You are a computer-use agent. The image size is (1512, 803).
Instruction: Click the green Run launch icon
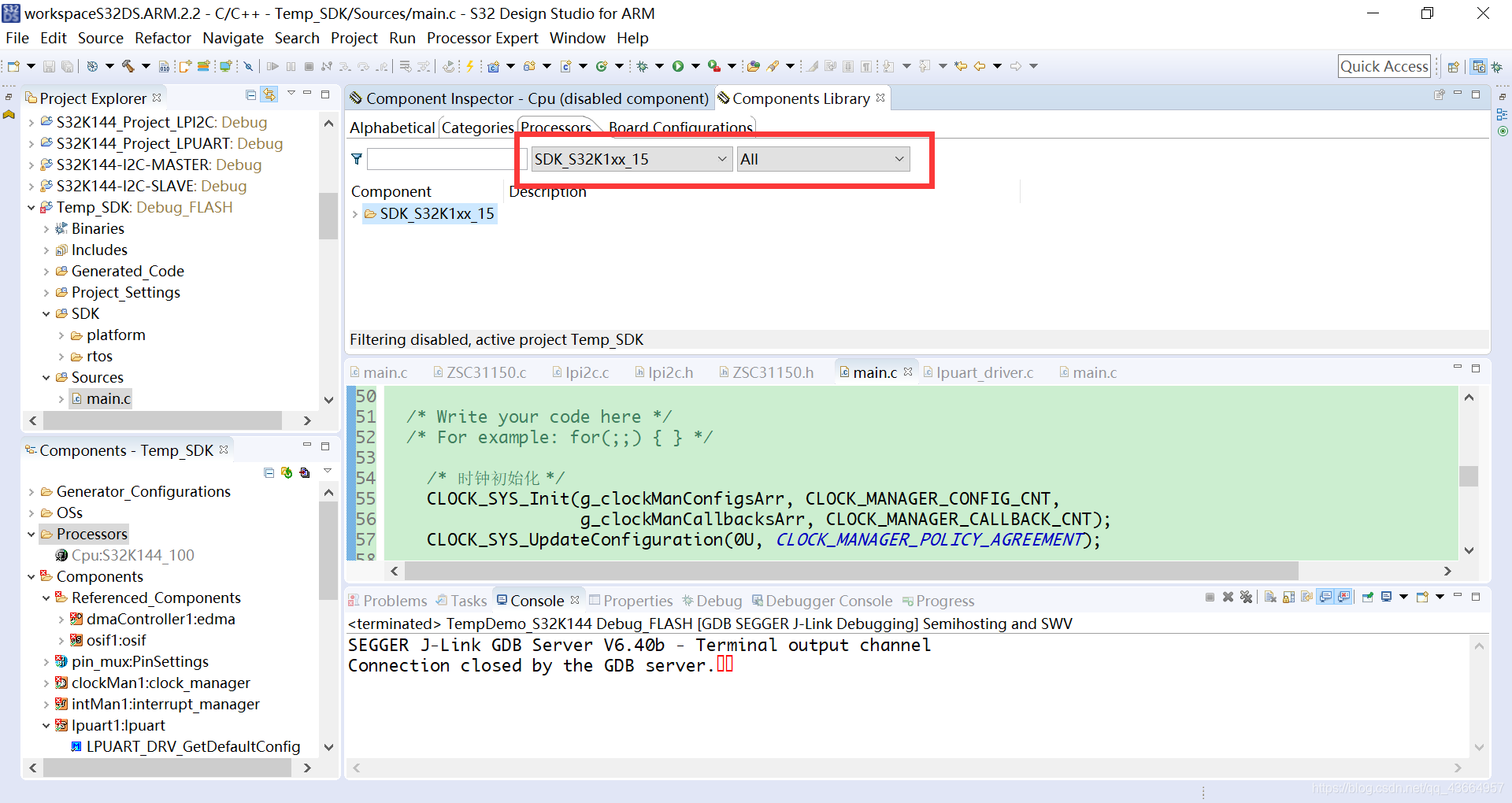[678, 66]
